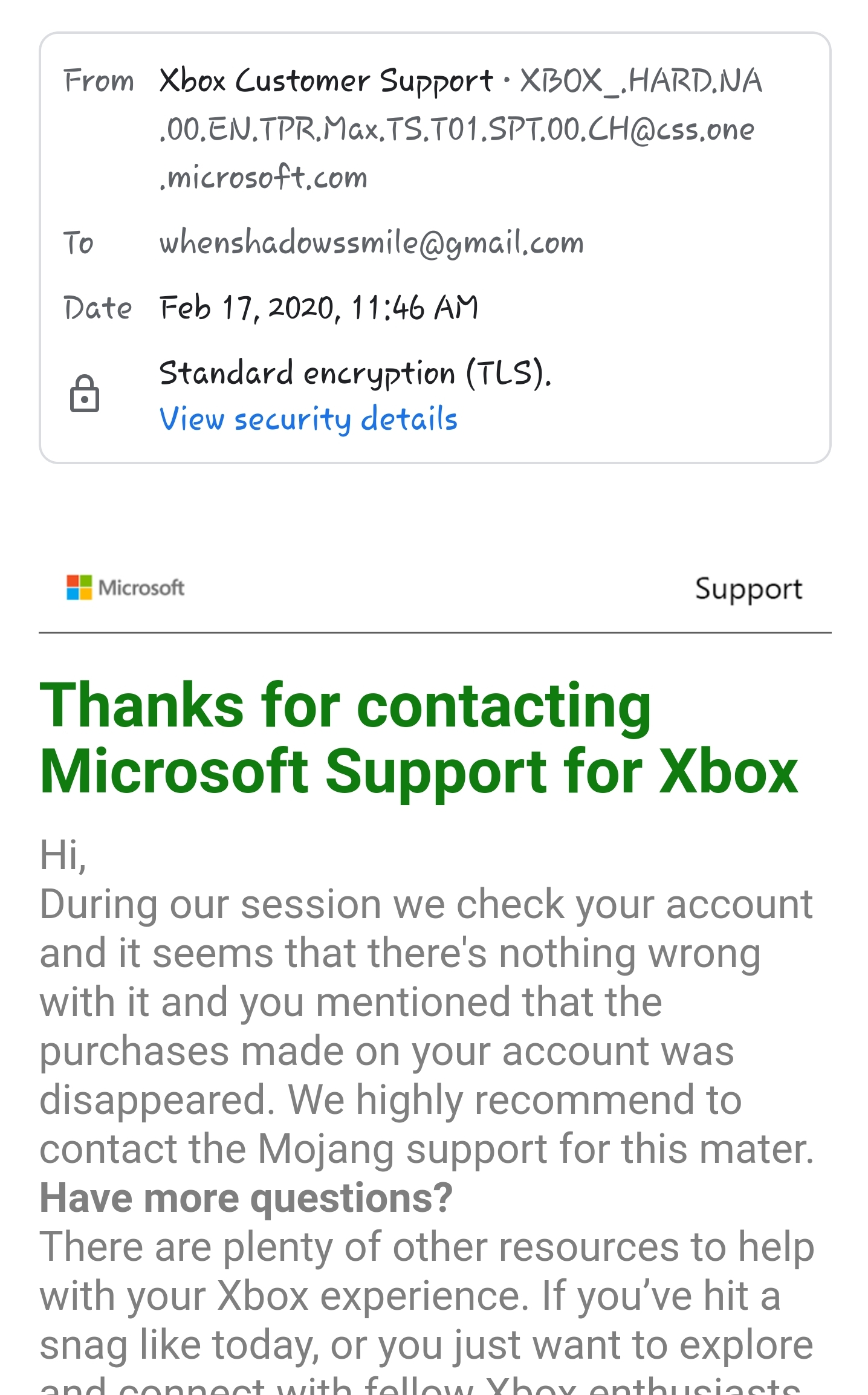Click the plenty of other resources paragraph
The image size is (868, 1395).
[x=426, y=1247]
